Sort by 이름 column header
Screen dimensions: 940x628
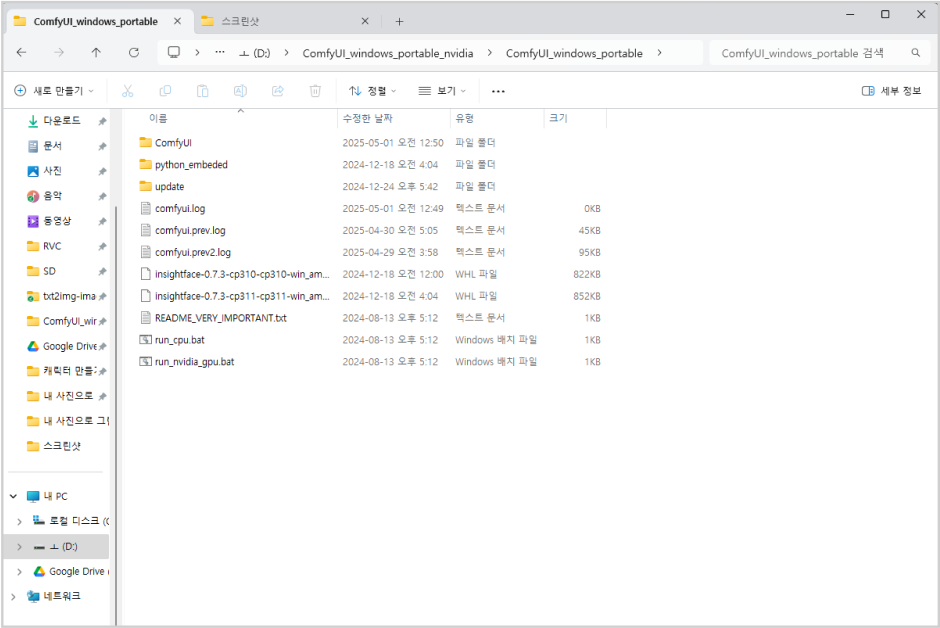[158, 119]
